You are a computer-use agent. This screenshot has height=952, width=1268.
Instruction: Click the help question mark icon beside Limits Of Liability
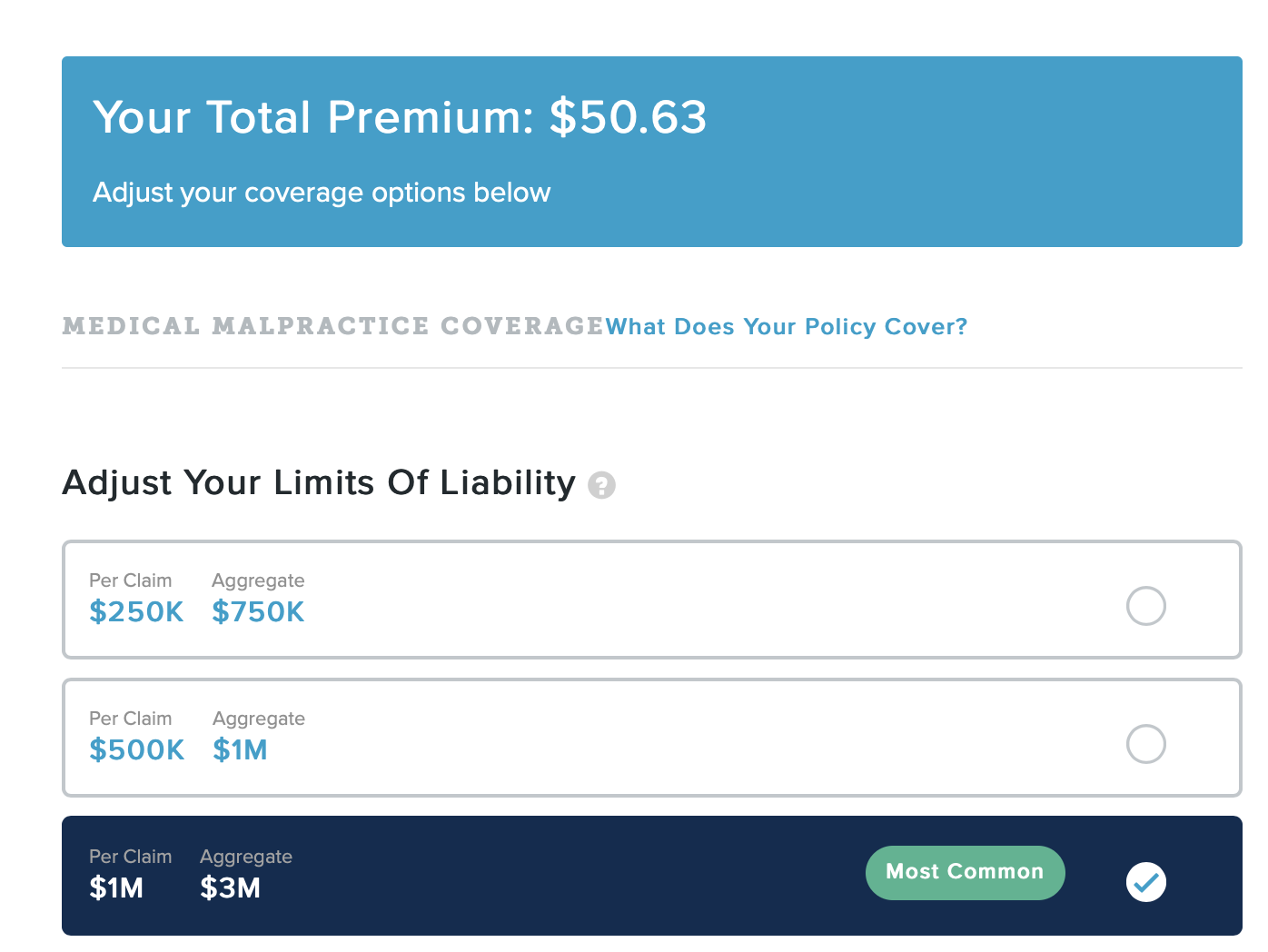point(601,485)
